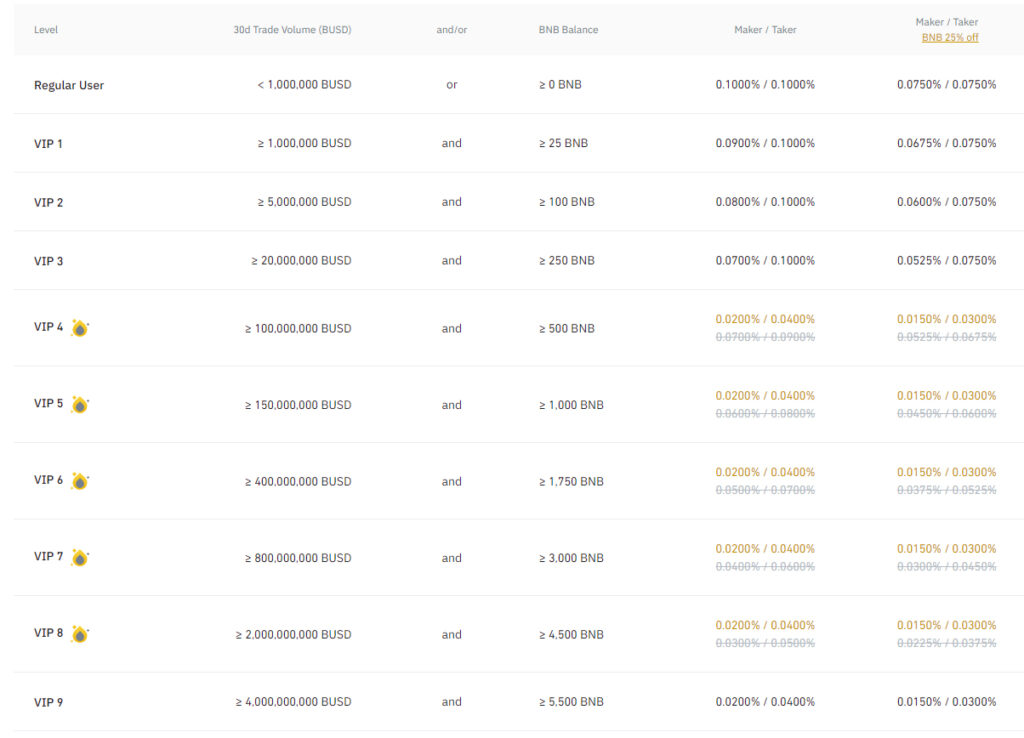Click the "≥ 500 BNB" balance cell

pos(567,329)
